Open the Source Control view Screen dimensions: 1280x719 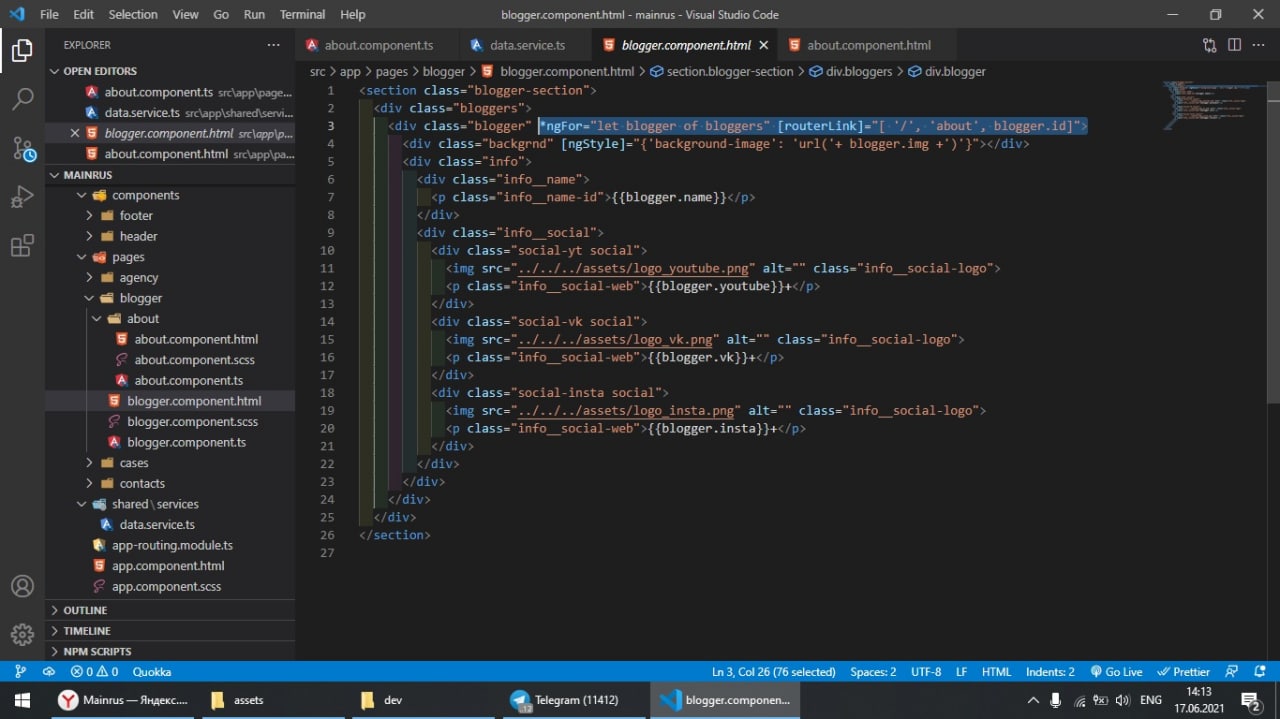click(22, 149)
